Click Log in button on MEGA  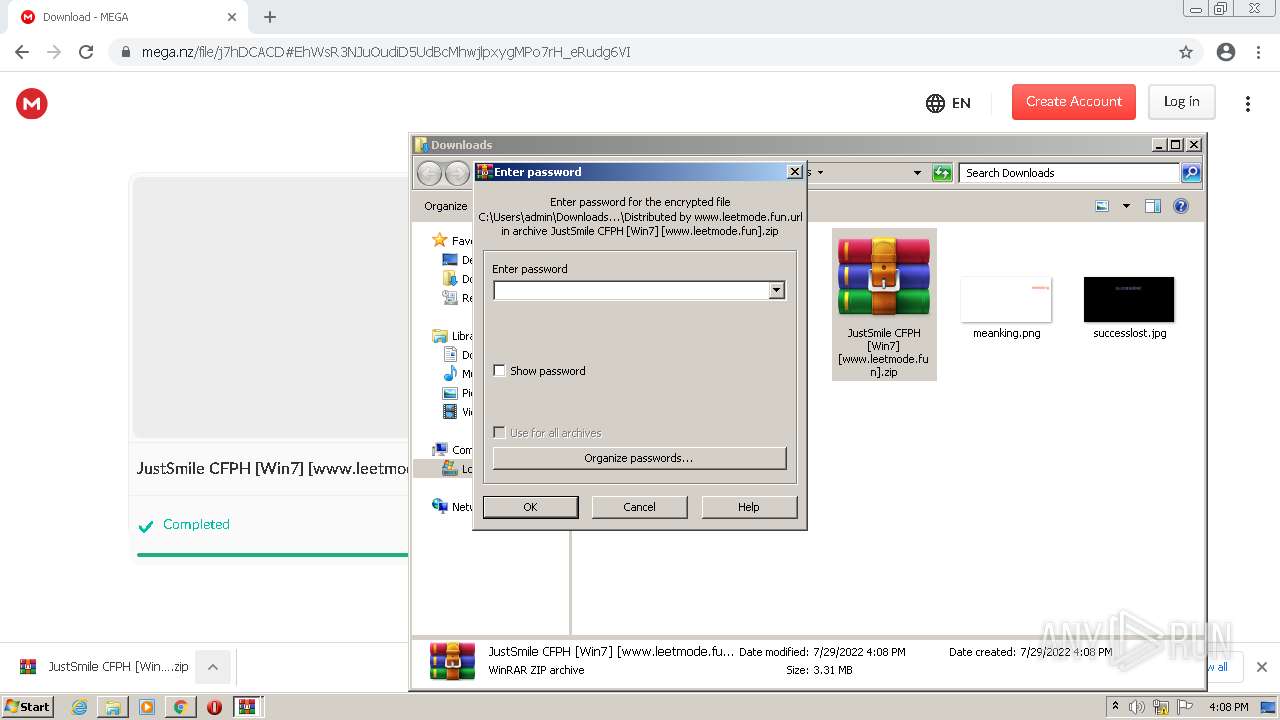[1181, 102]
